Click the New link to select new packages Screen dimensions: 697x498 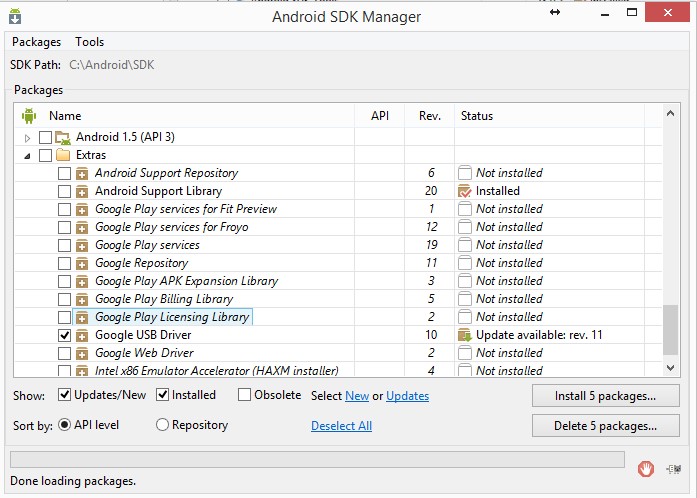pos(357,396)
